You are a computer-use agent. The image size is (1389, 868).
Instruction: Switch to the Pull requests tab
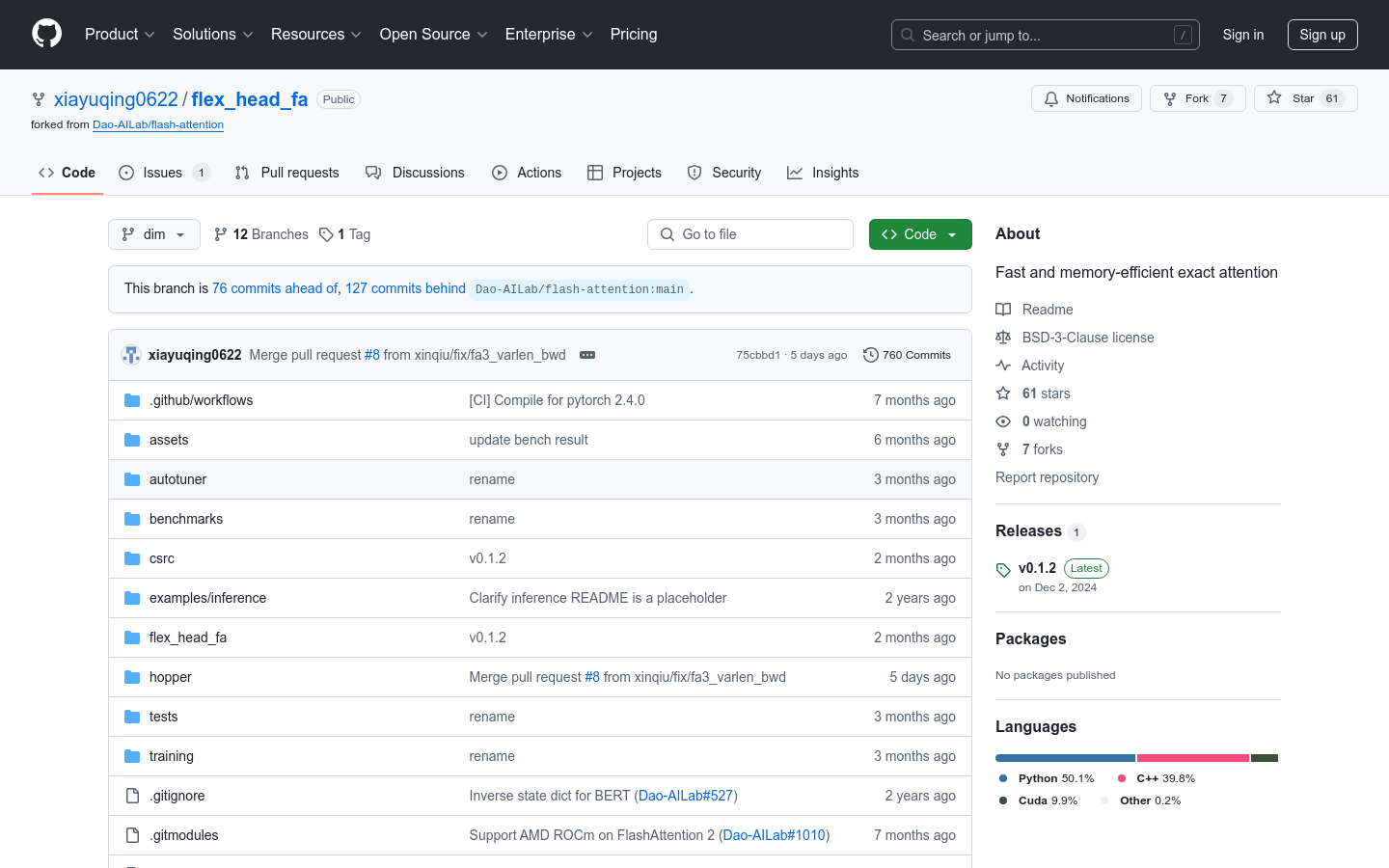coord(286,173)
